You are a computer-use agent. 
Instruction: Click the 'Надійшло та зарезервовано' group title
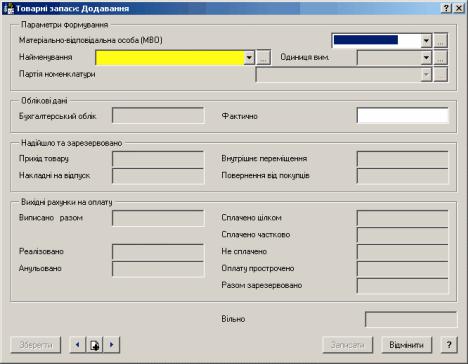click(72, 143)
